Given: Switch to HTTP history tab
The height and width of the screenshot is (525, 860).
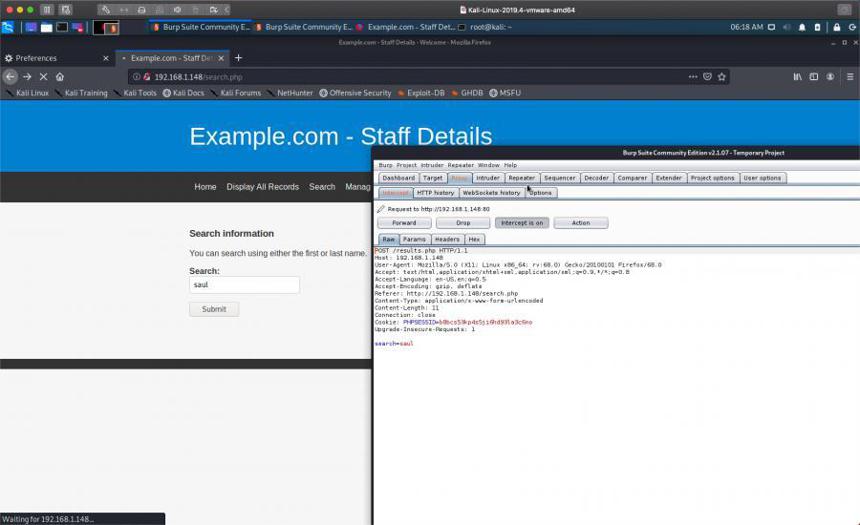Looking at the screenshot, I should point(435,193).
